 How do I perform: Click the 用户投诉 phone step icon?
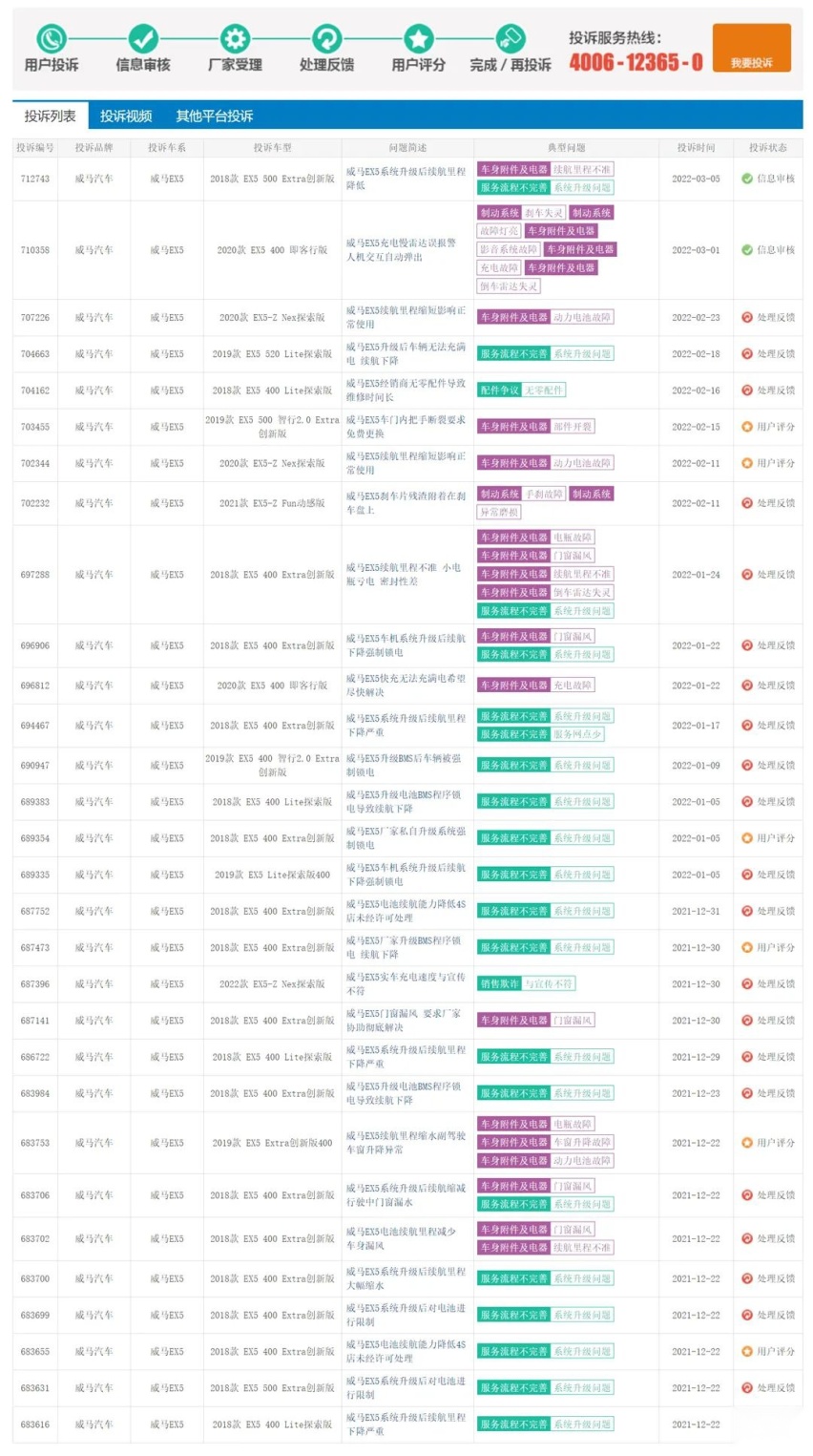click(52, 38)
